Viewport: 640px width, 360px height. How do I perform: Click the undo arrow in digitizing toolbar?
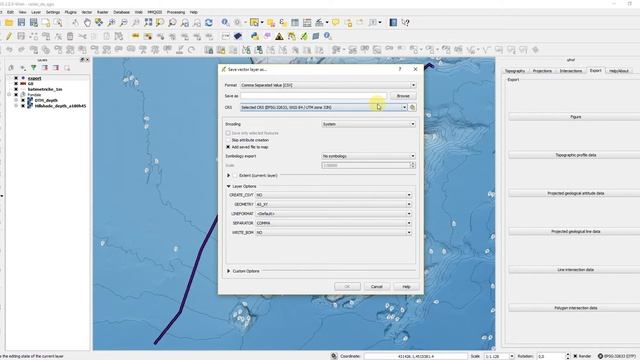point(9,50)
